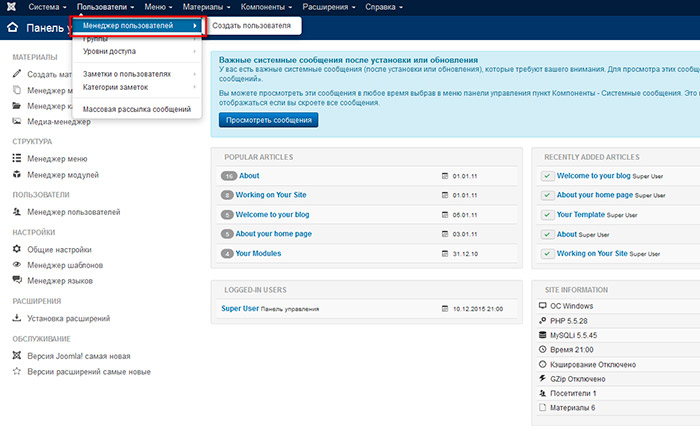The width and height of the screenshot is (700, 439).
Task: Toggle published checkmark for Your Template article
Action: click(547, 215)
